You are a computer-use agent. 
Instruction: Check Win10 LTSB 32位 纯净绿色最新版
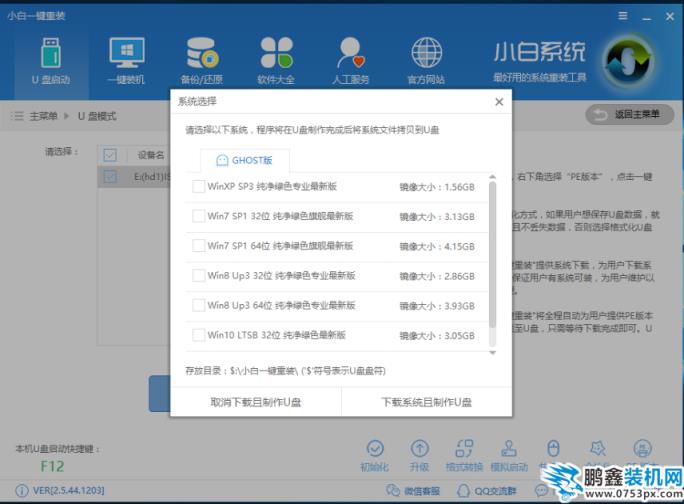(198, 335)
